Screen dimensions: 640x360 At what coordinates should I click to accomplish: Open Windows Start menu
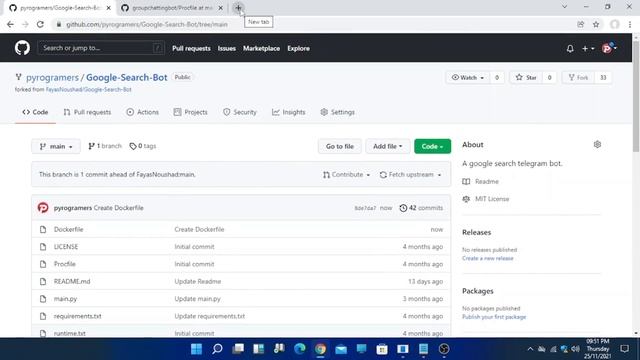(196, 349)
